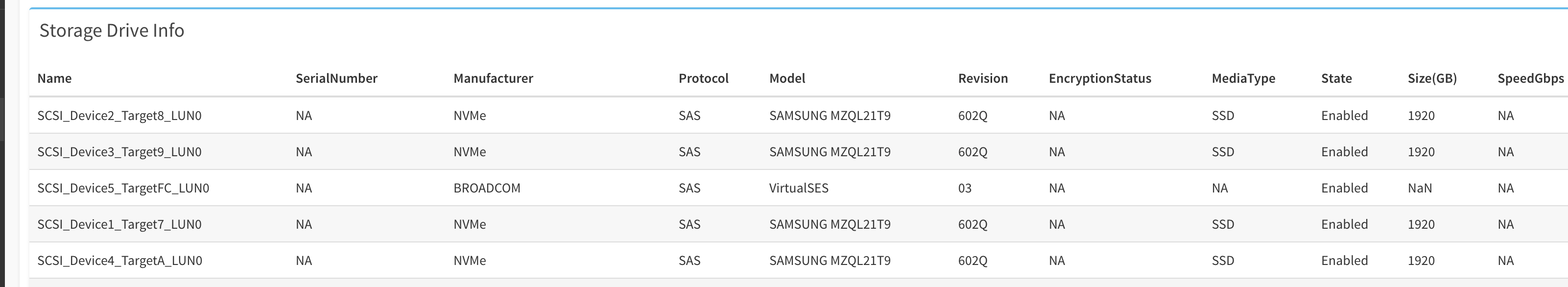Screen dimensions: 1568x287
Task: Select the SCSI_Device4_TargetA_LUN0 row
Action: coord(119,261)
